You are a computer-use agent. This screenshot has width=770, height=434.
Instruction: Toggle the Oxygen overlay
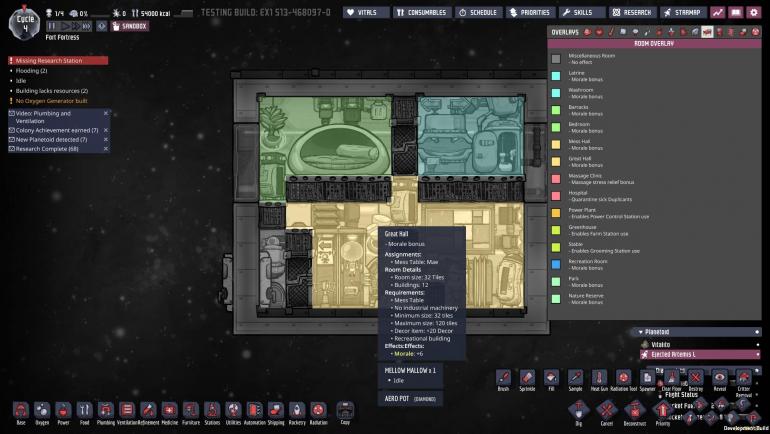pyautogui.click(x=587, y=32)
